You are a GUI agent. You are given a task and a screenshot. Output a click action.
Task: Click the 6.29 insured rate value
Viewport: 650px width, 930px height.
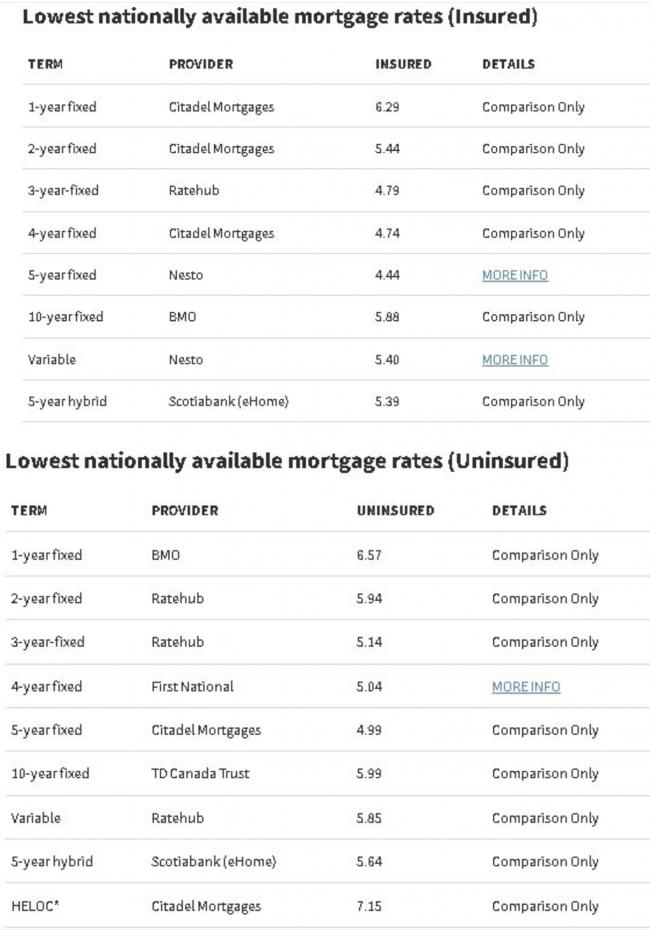pos(387,107)
